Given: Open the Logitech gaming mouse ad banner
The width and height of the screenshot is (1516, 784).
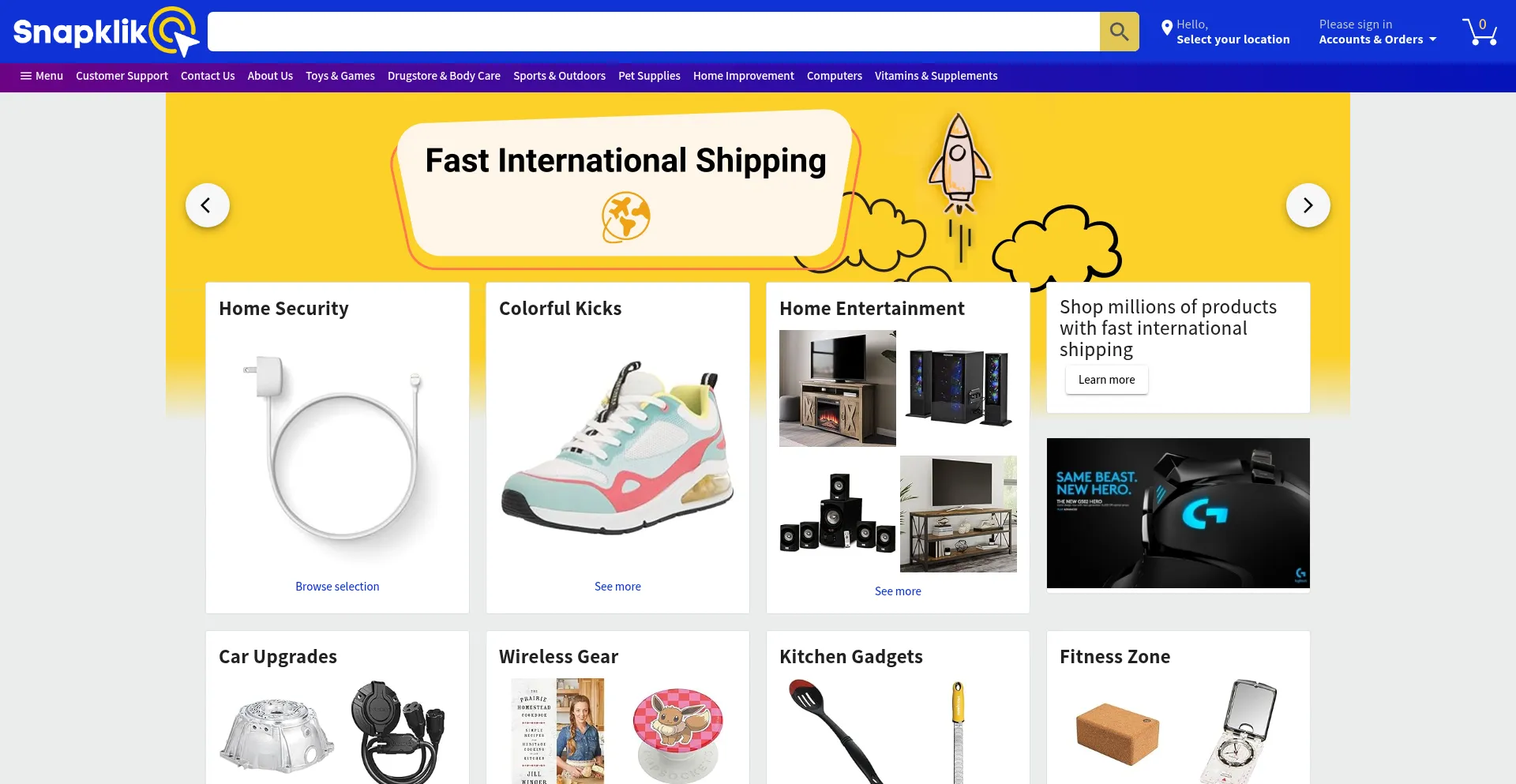Looking at the screenshot, I should pyautogui.click(x=1178, y=513).
